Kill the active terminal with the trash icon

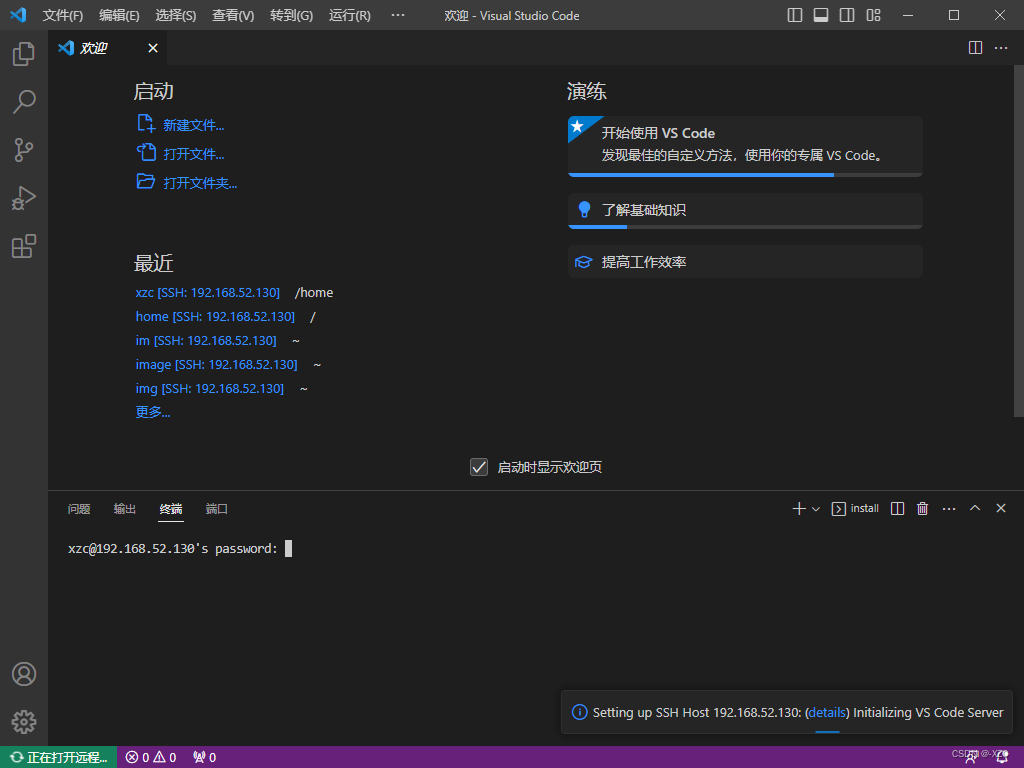click(x=922, y=508)
